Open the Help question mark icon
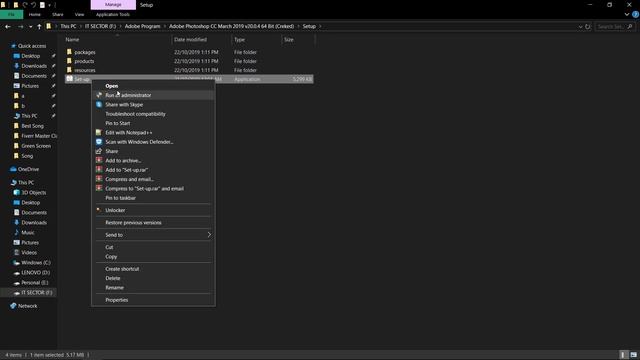The height and width of the screenshot is (360, 640). pos(635,14)
